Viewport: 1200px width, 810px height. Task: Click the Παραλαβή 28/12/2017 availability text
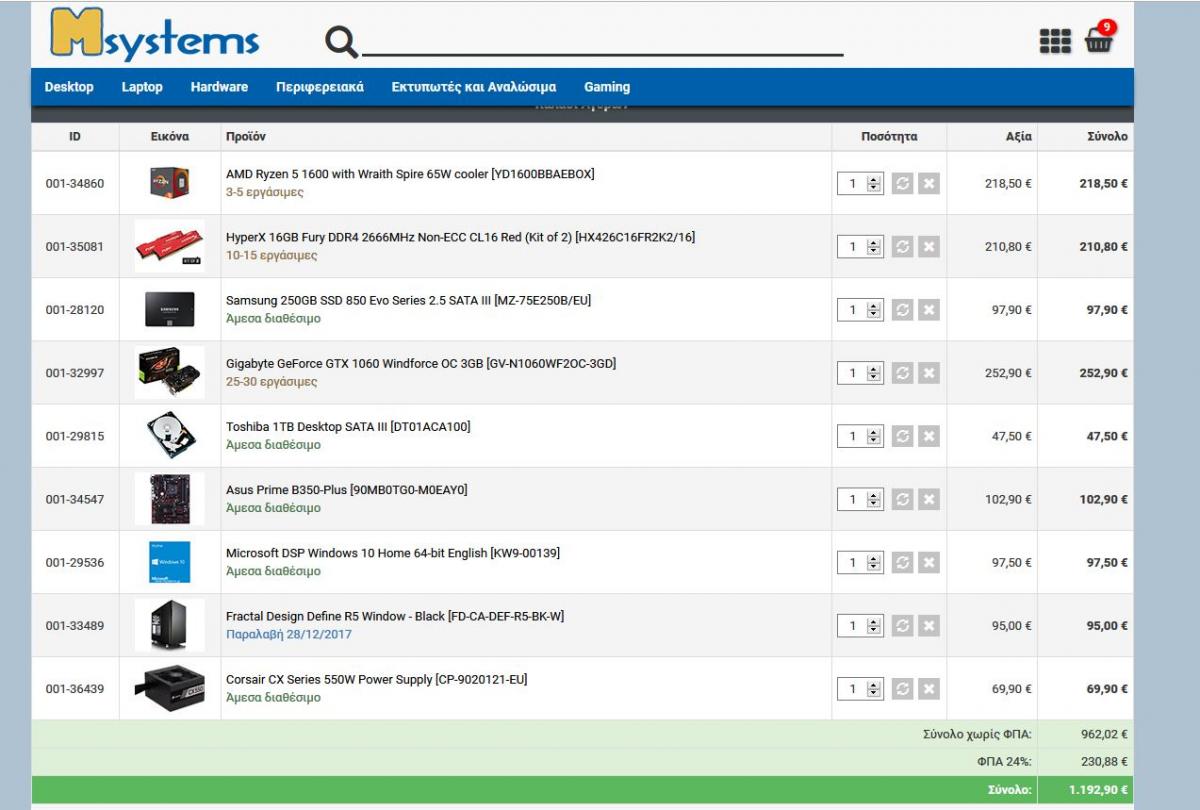[x=289, y=635]
